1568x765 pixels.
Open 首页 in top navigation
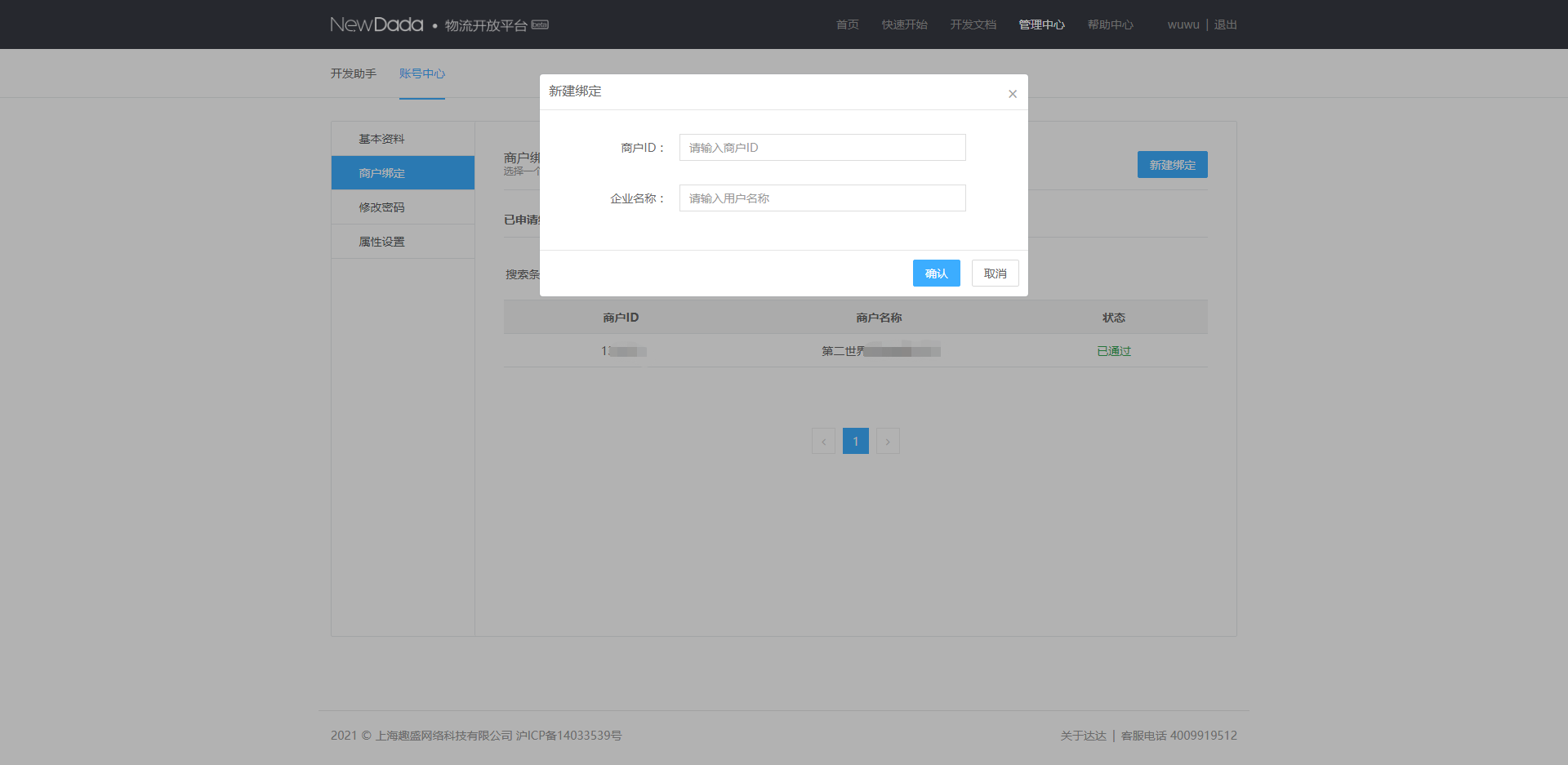point(847,24)
